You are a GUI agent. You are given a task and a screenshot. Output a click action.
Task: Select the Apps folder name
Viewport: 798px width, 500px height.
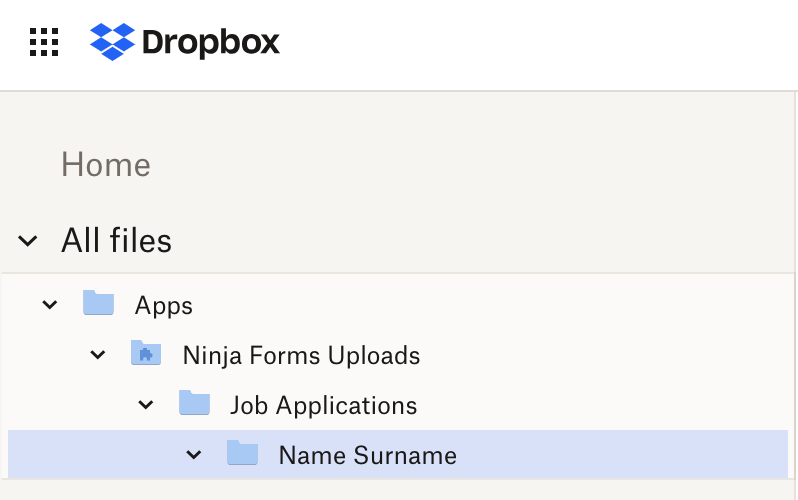point(163,306)
